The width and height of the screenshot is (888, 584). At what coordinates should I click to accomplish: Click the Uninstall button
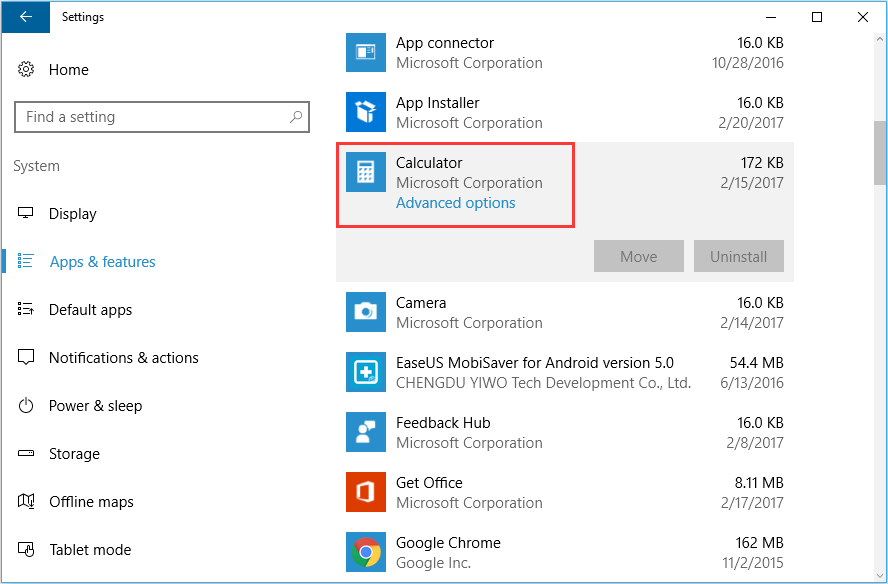click(x=738, y=256)
